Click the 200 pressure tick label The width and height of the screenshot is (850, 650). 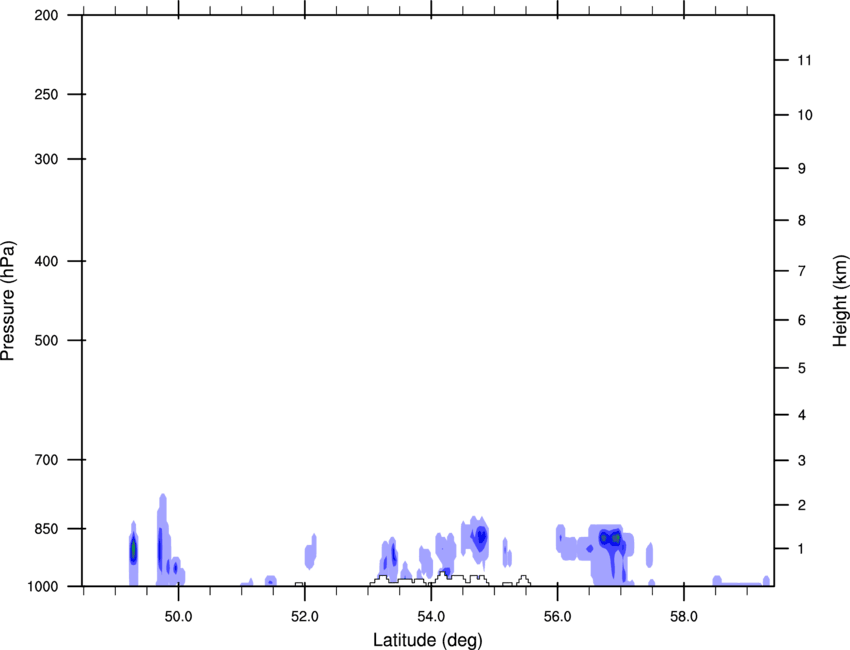[x=47, y=15]
